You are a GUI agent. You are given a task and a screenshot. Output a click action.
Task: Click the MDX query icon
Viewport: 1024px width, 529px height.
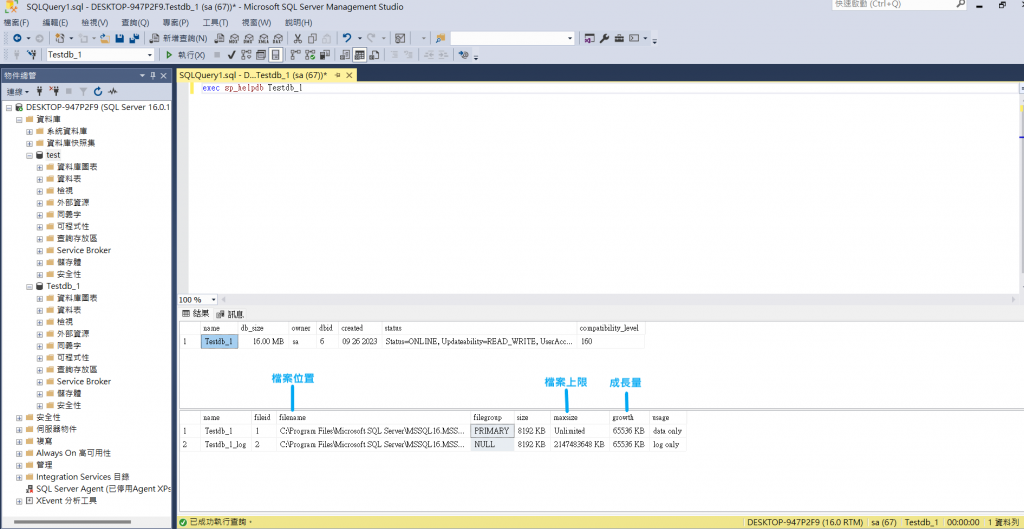pos(233,39)
